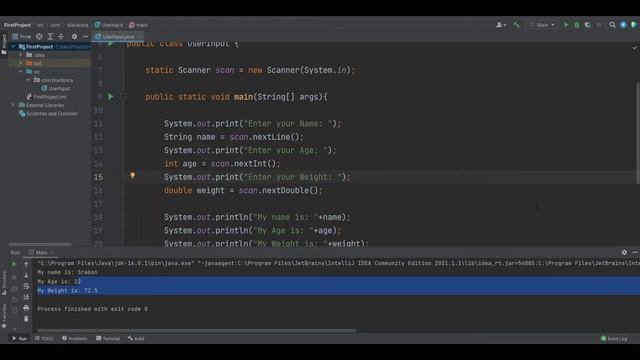The width and height of the screenshot is (640, 360).
Task: Click the inspection checkmark in editor corner
Action: click(635, 47)
